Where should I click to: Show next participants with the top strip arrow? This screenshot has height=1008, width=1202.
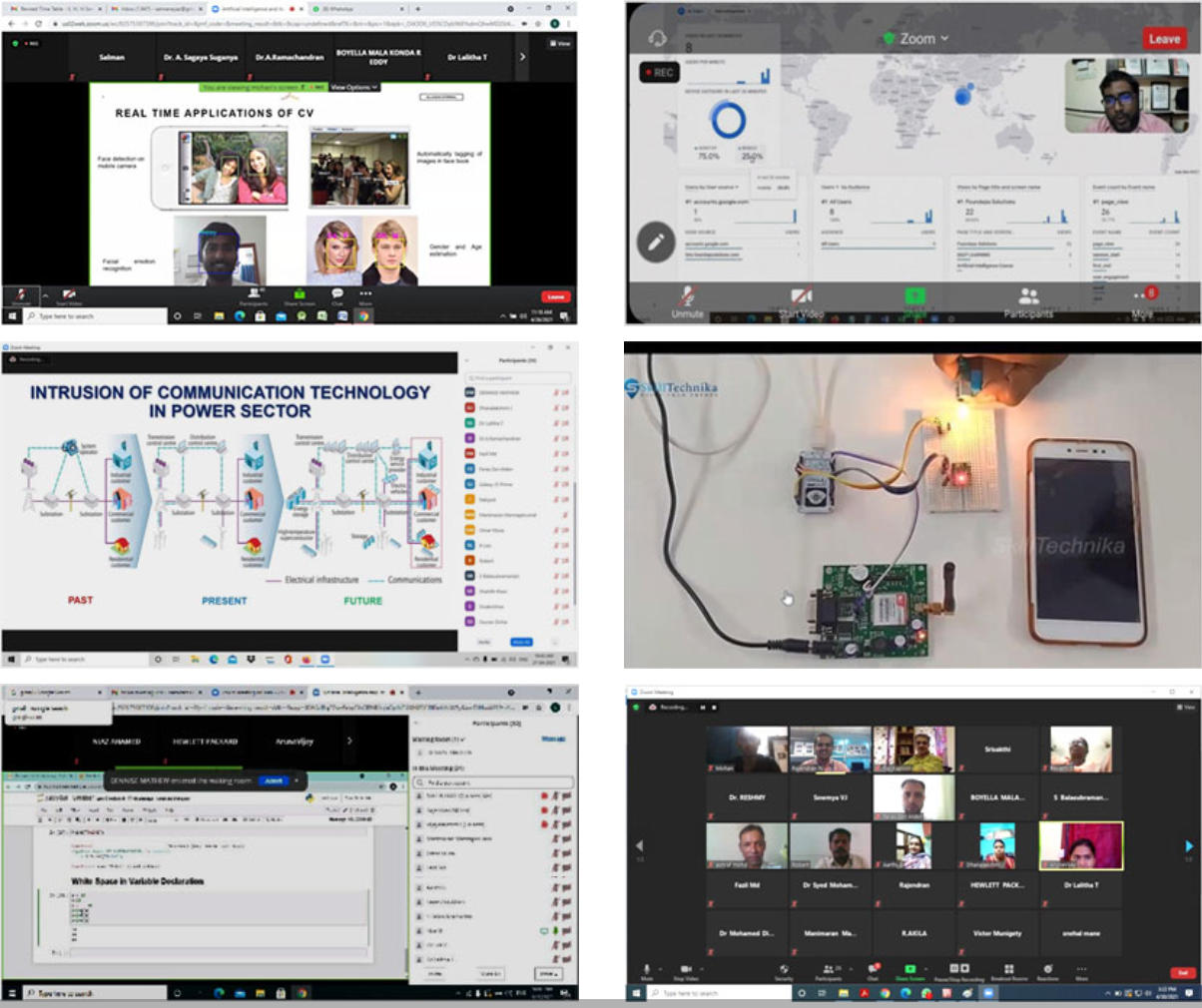[522, 57]
